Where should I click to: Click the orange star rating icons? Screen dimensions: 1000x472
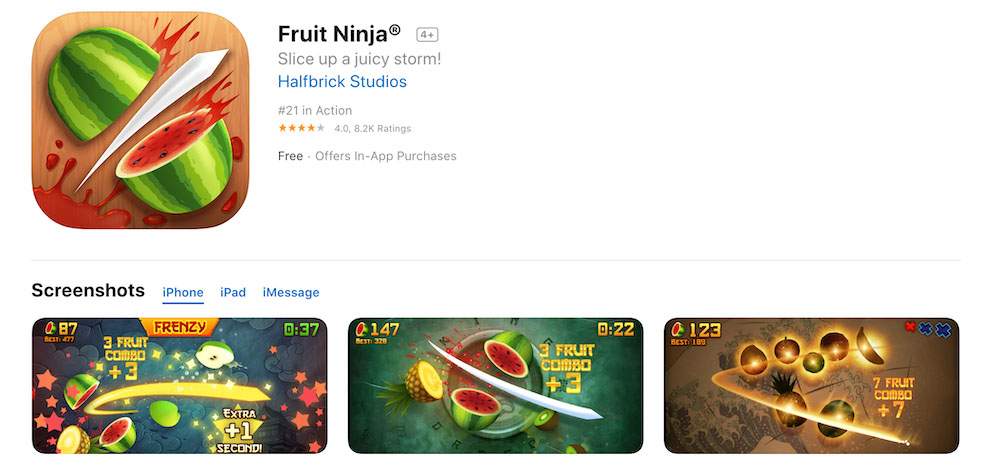(x=302, y=128)
